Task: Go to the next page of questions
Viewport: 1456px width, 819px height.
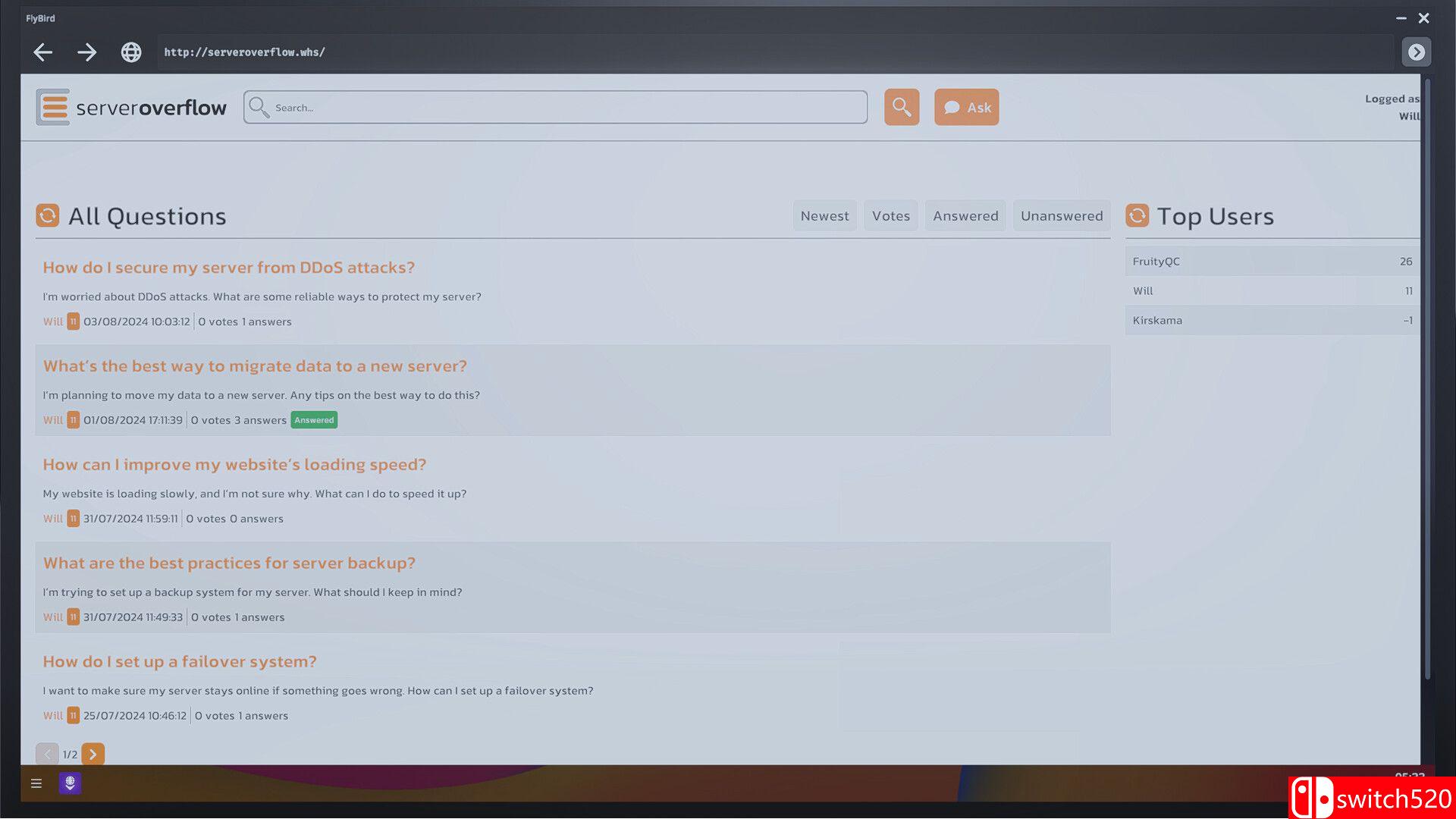Action: pos(93,754)
